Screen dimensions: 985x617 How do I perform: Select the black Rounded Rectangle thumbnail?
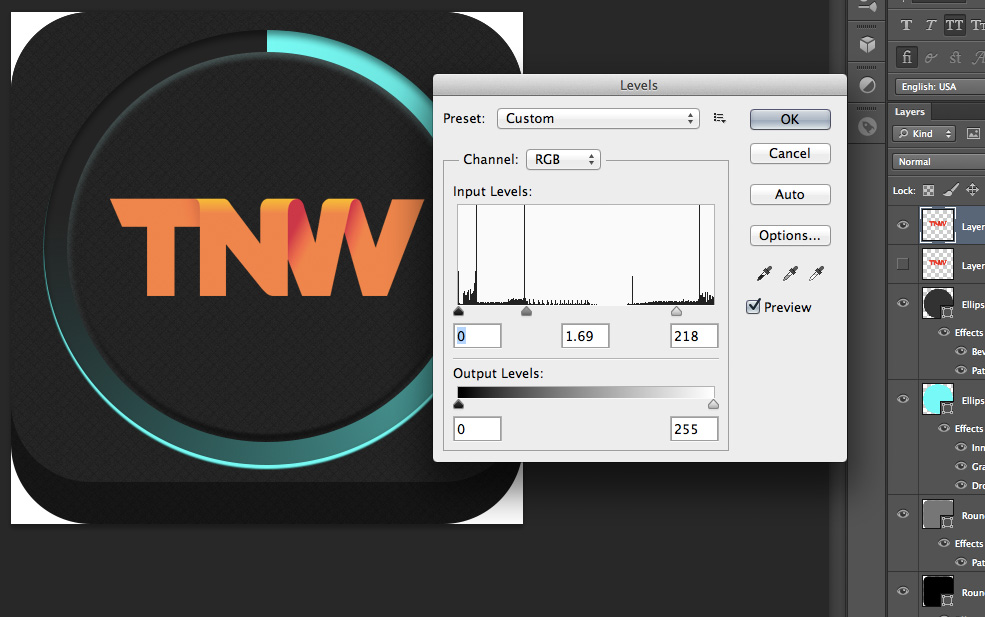938,591
